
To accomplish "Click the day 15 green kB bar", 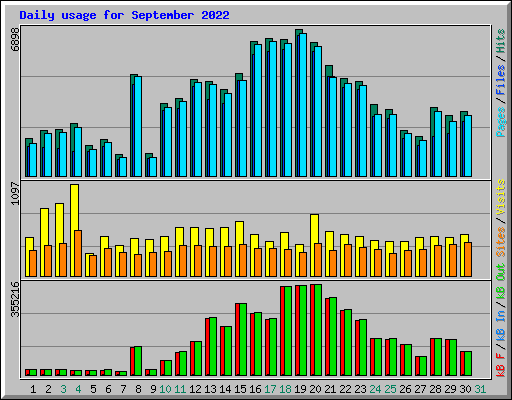I will click(243, 340).
